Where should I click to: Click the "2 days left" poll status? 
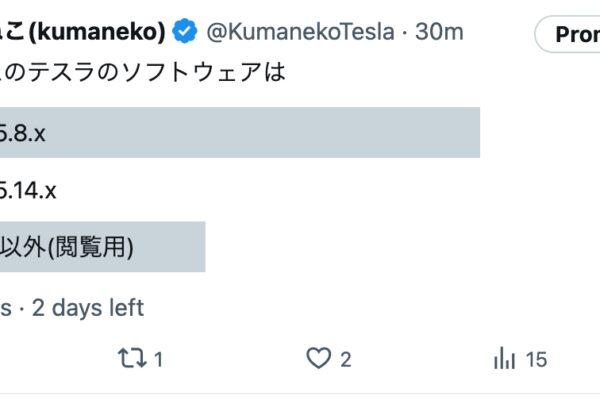pos(88,307)
